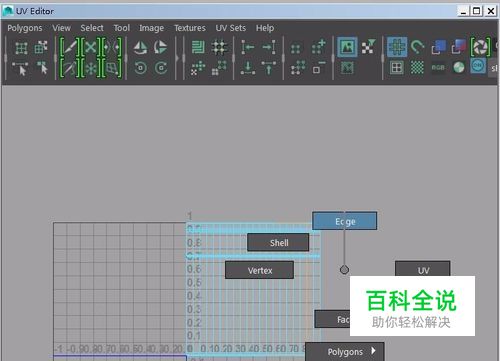This screenshot has width=500, height=361.
Task: Toggle isolate select mode
Action: pyautogui.click(x=296, y=49)
